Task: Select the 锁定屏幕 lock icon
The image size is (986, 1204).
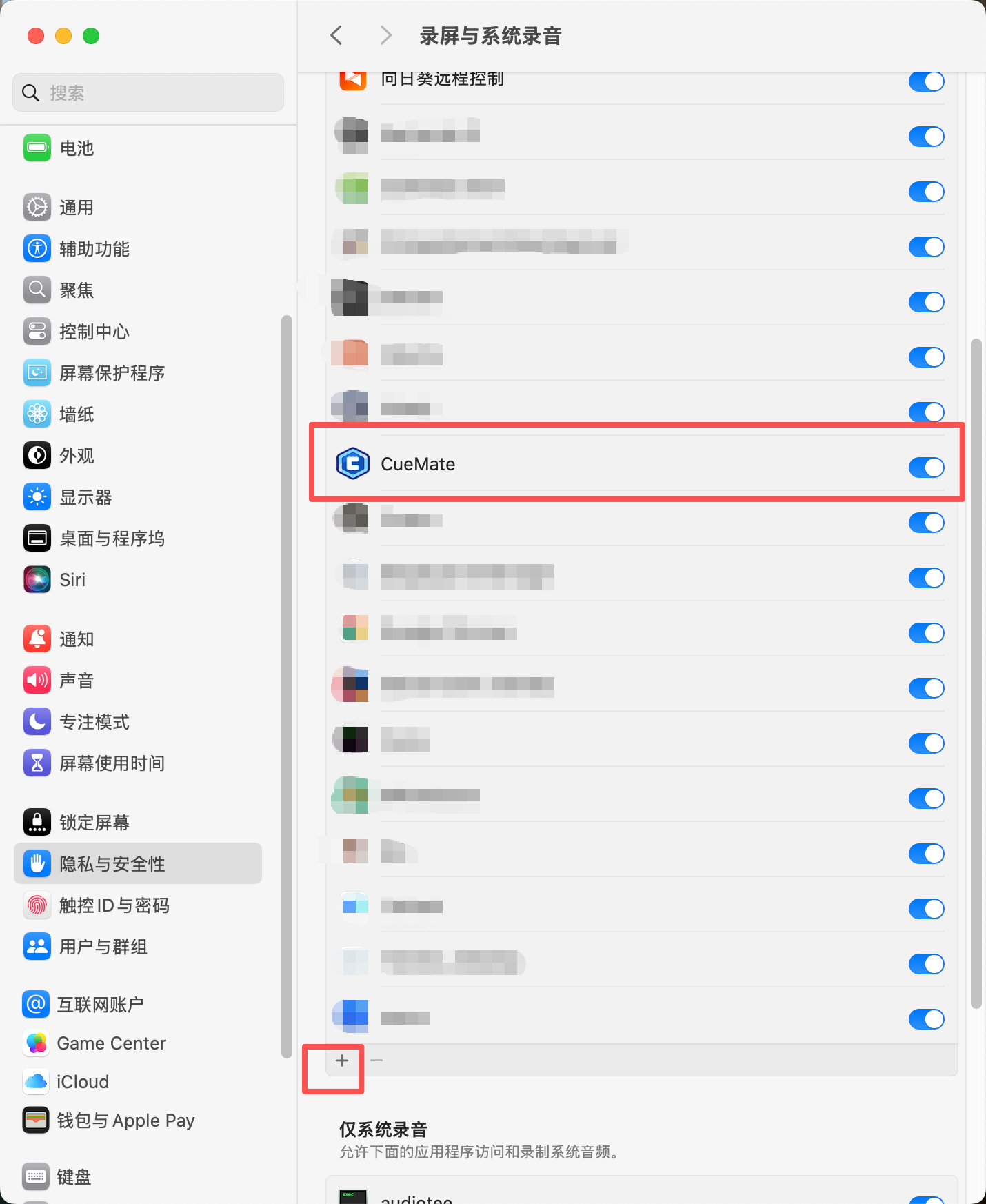Action: click(37, 823)
